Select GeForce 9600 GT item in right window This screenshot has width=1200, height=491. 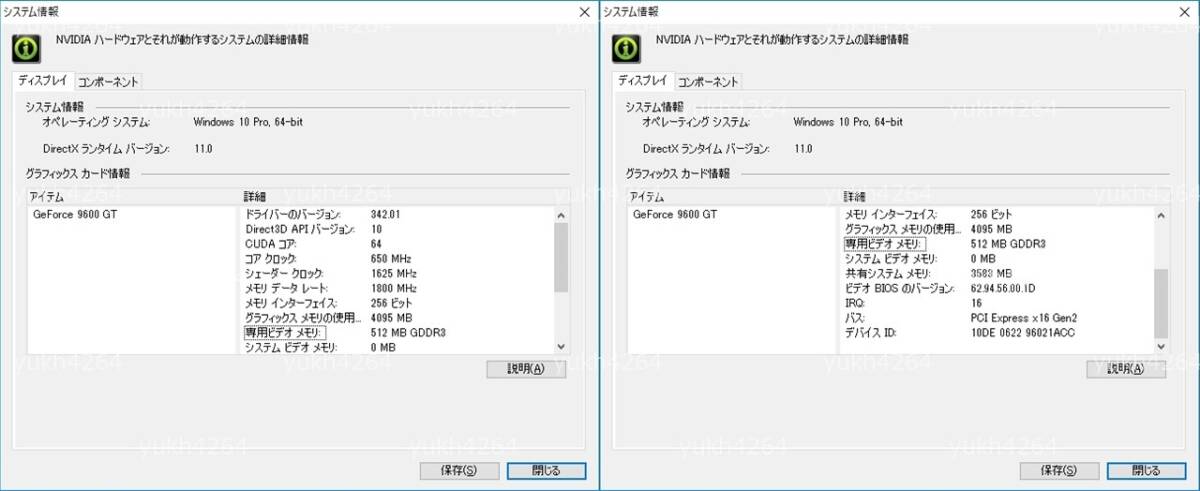675,214
